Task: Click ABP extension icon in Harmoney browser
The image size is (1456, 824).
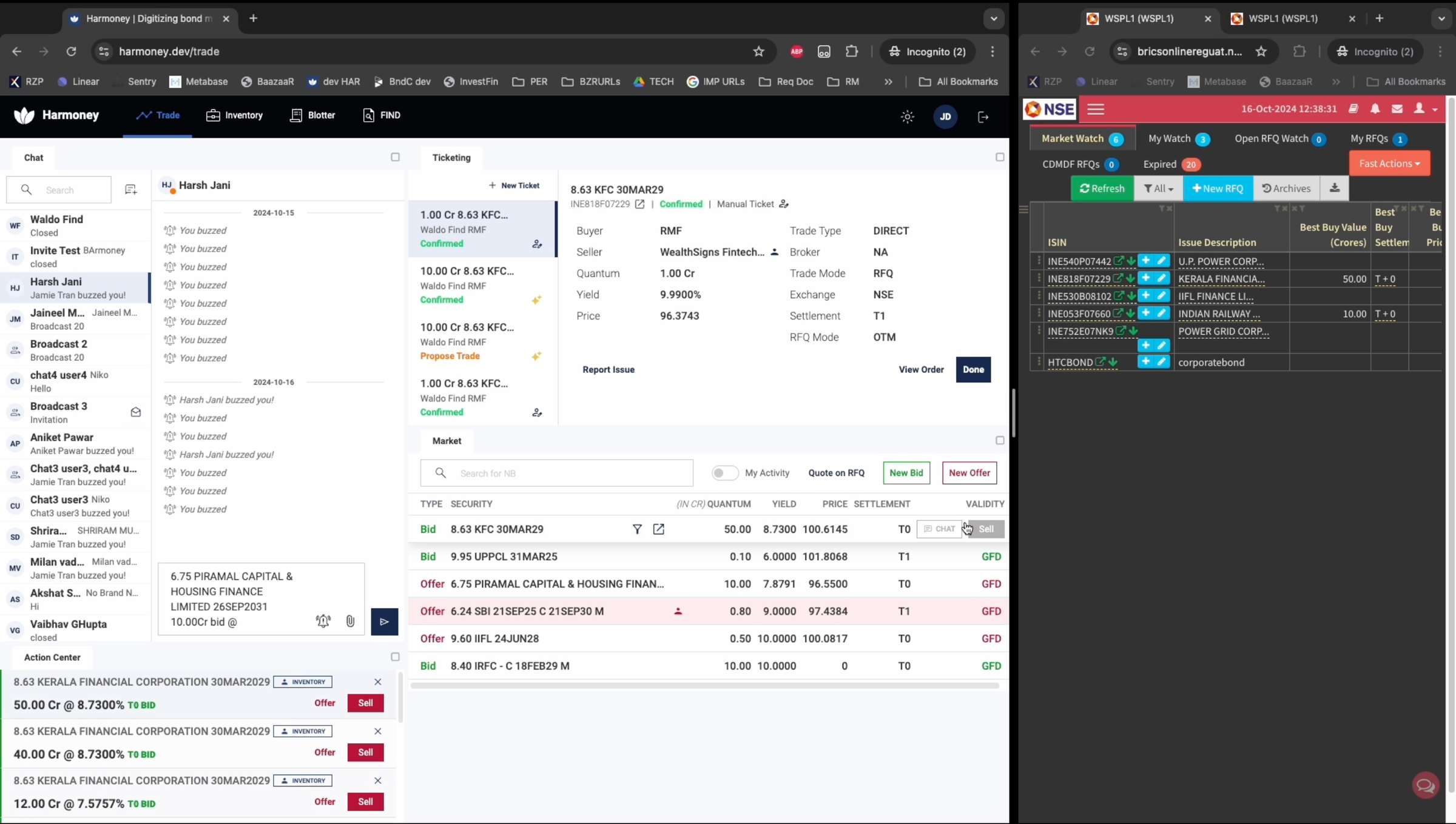Action: click(x=797, y=52)
